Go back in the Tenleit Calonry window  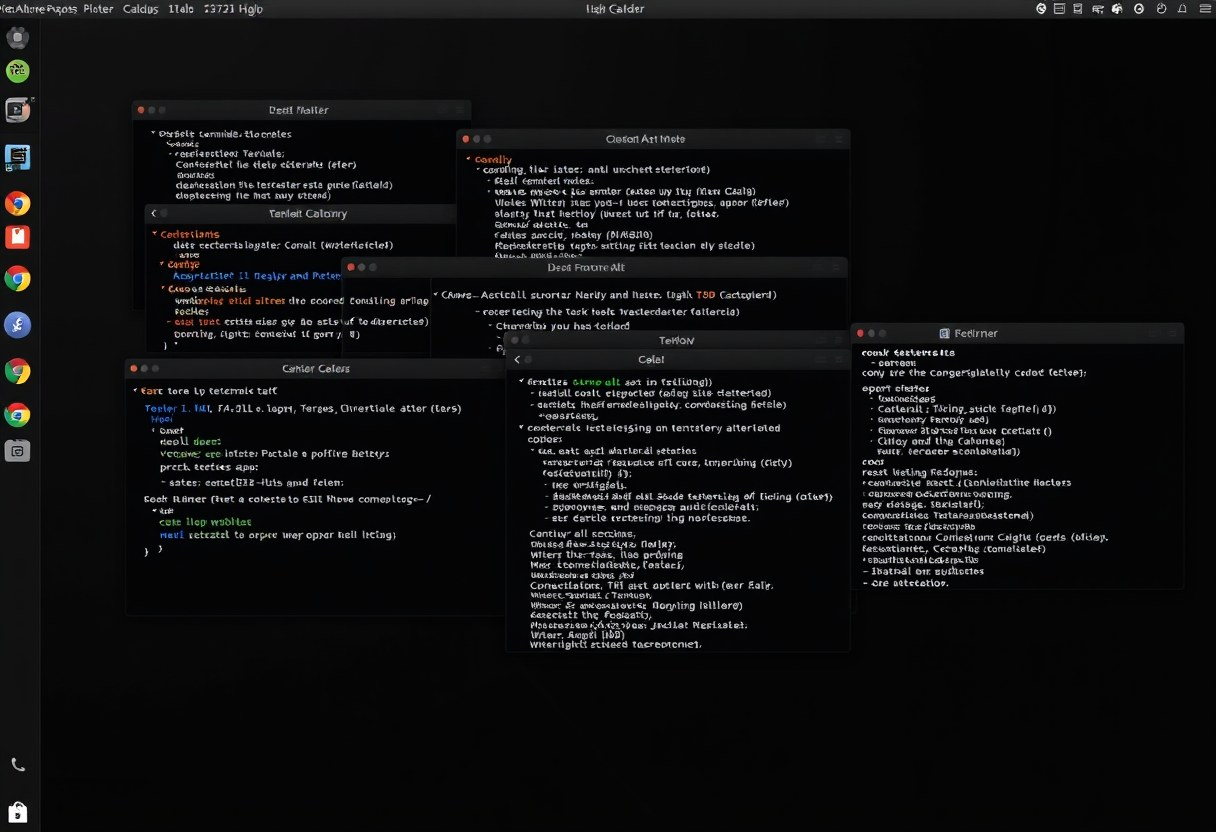pos(155,214)
